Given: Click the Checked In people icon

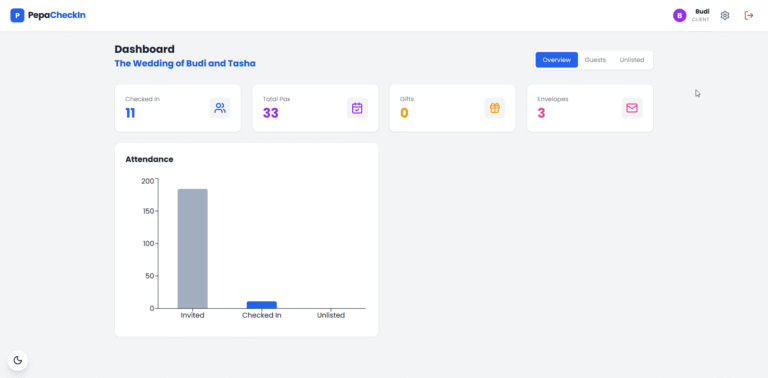Looking at the screenshot, I should (220, 108).
